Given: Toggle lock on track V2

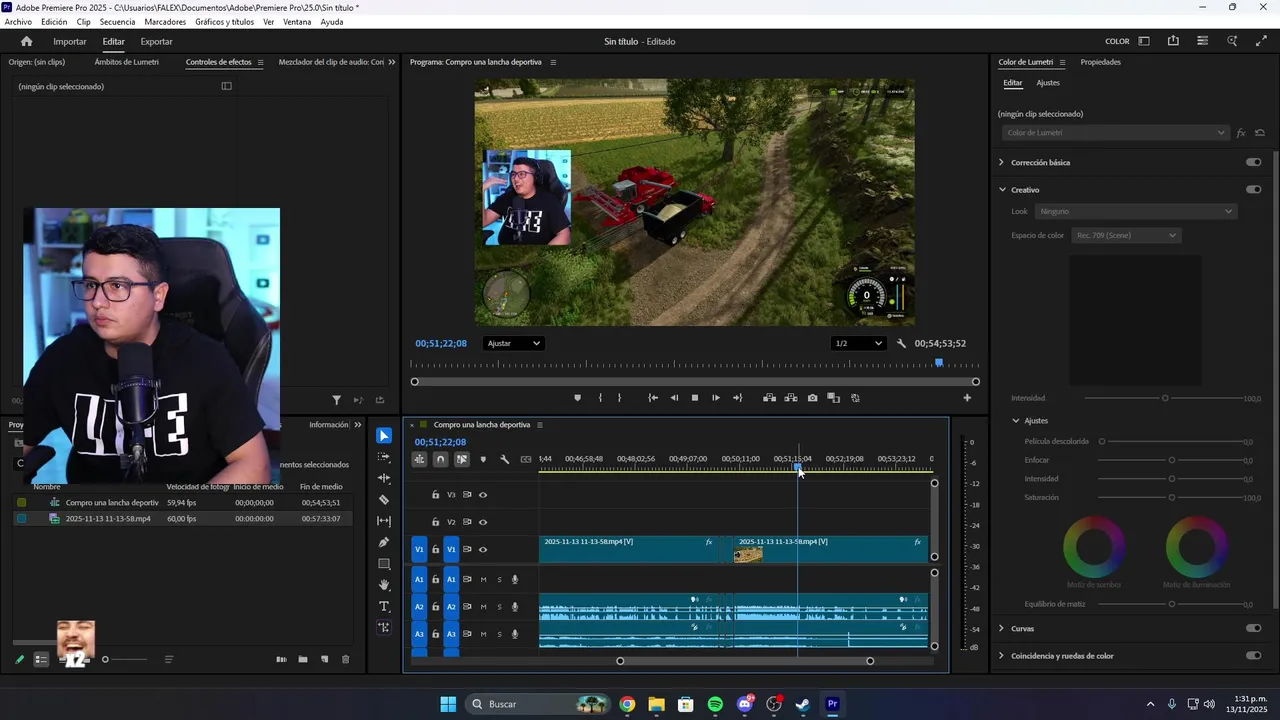Looking at the screenshot, I should pos(435,522).
